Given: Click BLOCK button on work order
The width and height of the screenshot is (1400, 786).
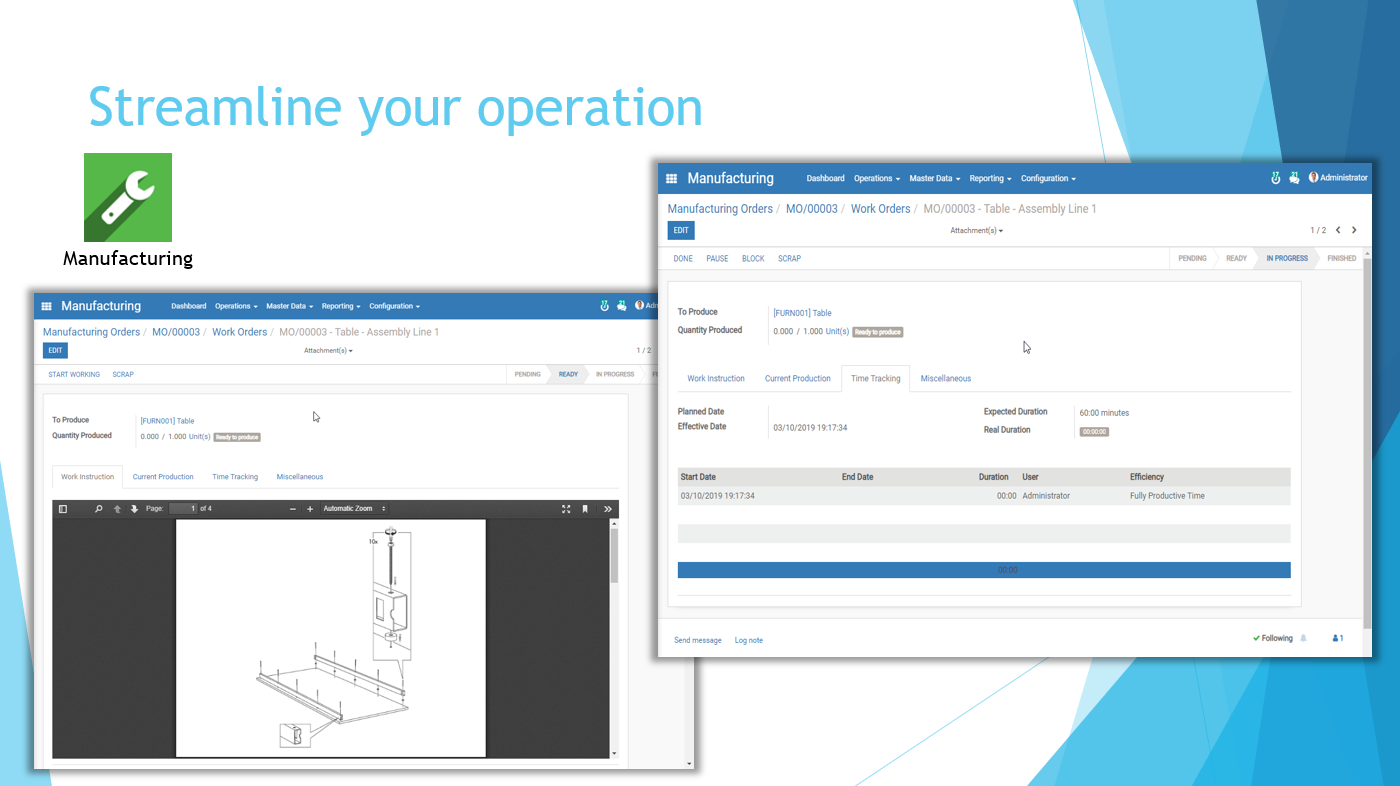Looking at the screenshot, I should pos(753,258).
